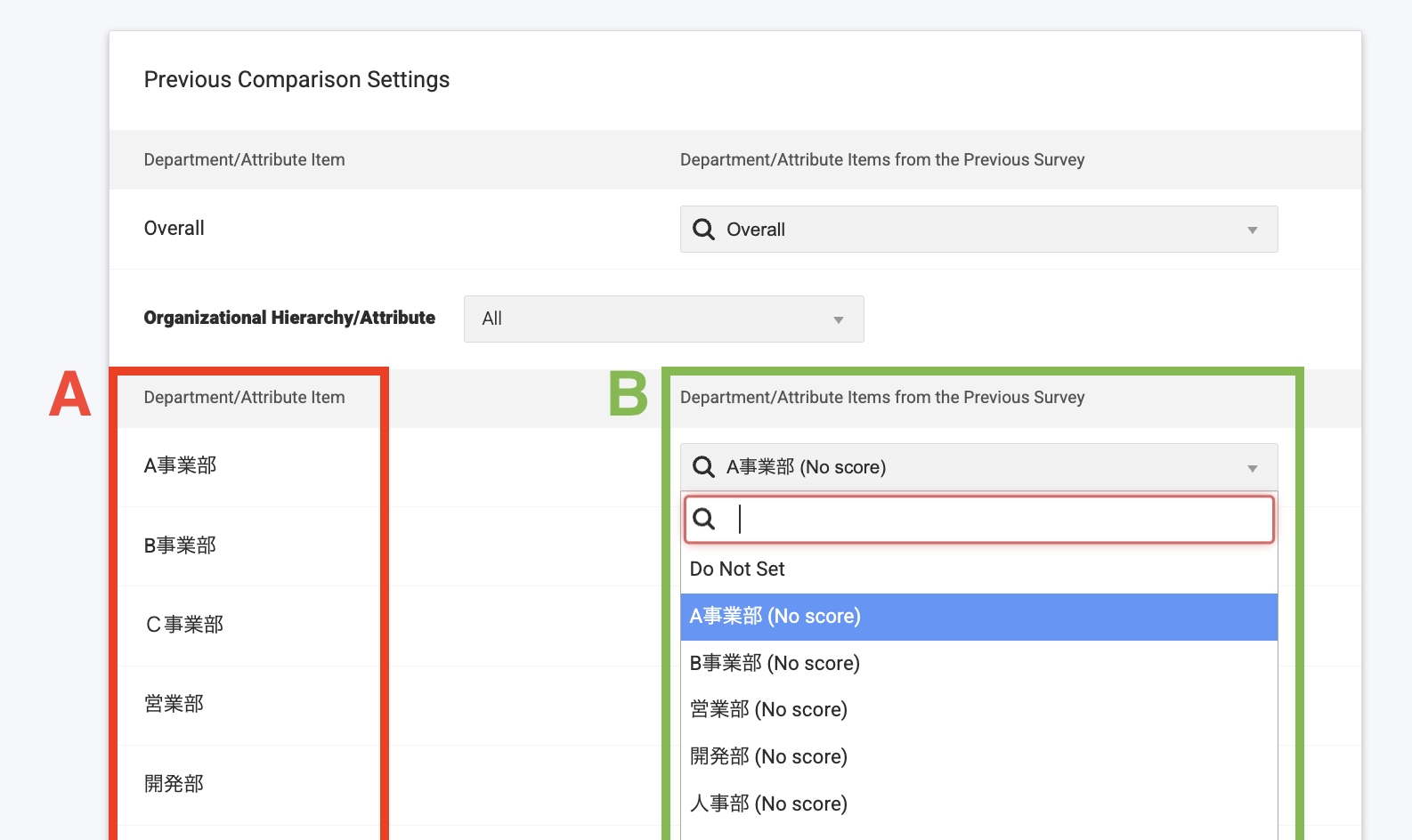Click the search icon in Overall dropdown
The image size is (1412, 840).
click(703, 230)
